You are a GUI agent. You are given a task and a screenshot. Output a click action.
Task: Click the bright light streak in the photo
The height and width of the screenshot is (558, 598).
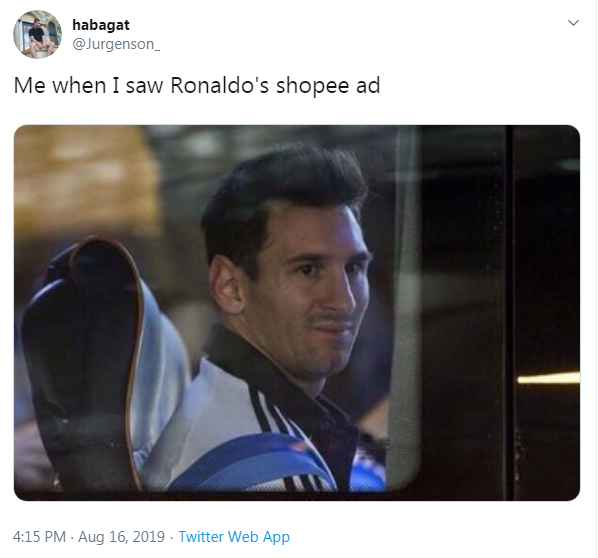tap(548, 378)
